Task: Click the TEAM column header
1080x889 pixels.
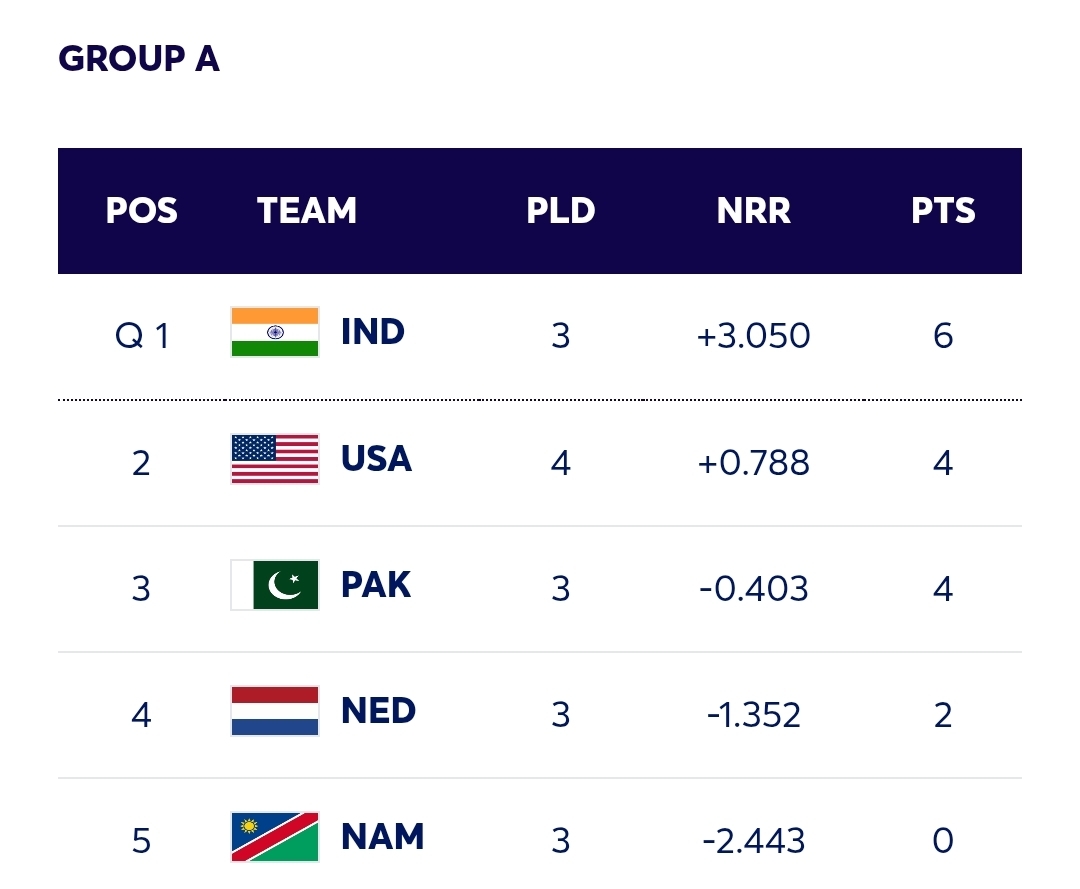Action: tap(307, 212)
